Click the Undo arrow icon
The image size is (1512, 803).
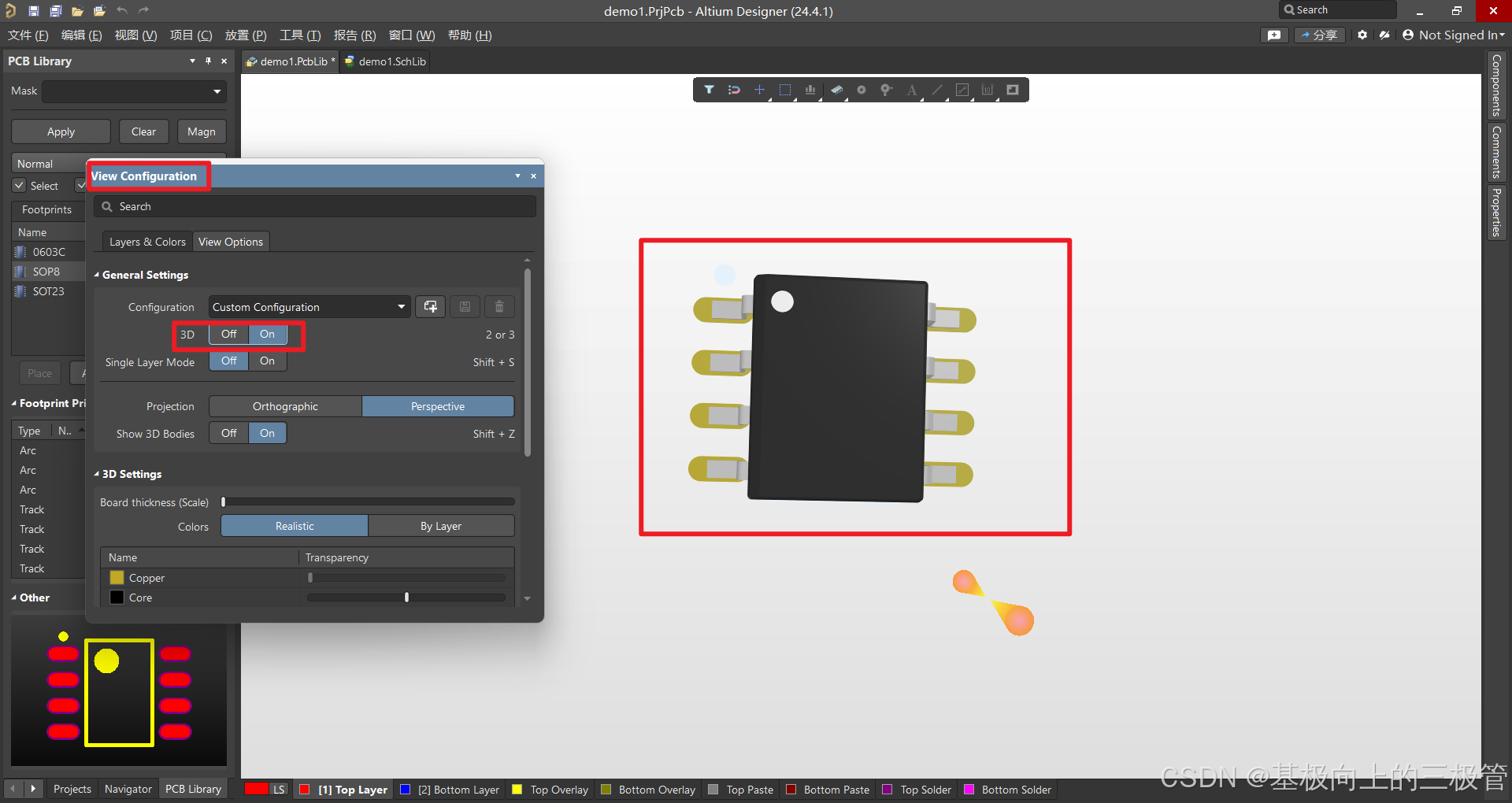pyautogui.click(x=122, y=11)
